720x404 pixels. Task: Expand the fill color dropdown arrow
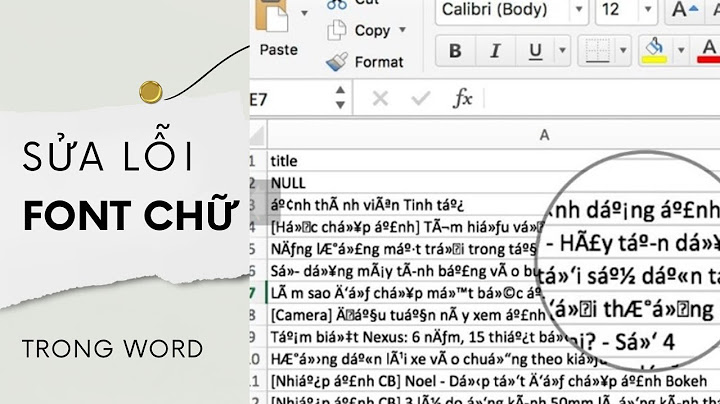click(x=681, y=50)
